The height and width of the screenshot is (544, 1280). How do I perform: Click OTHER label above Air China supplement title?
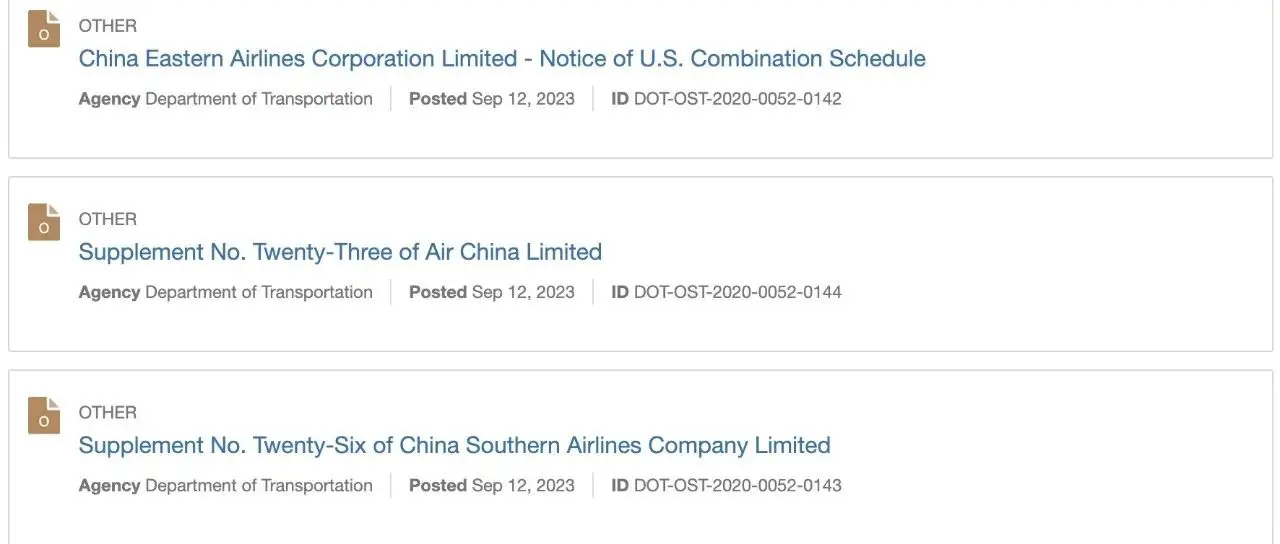point(108,219)
